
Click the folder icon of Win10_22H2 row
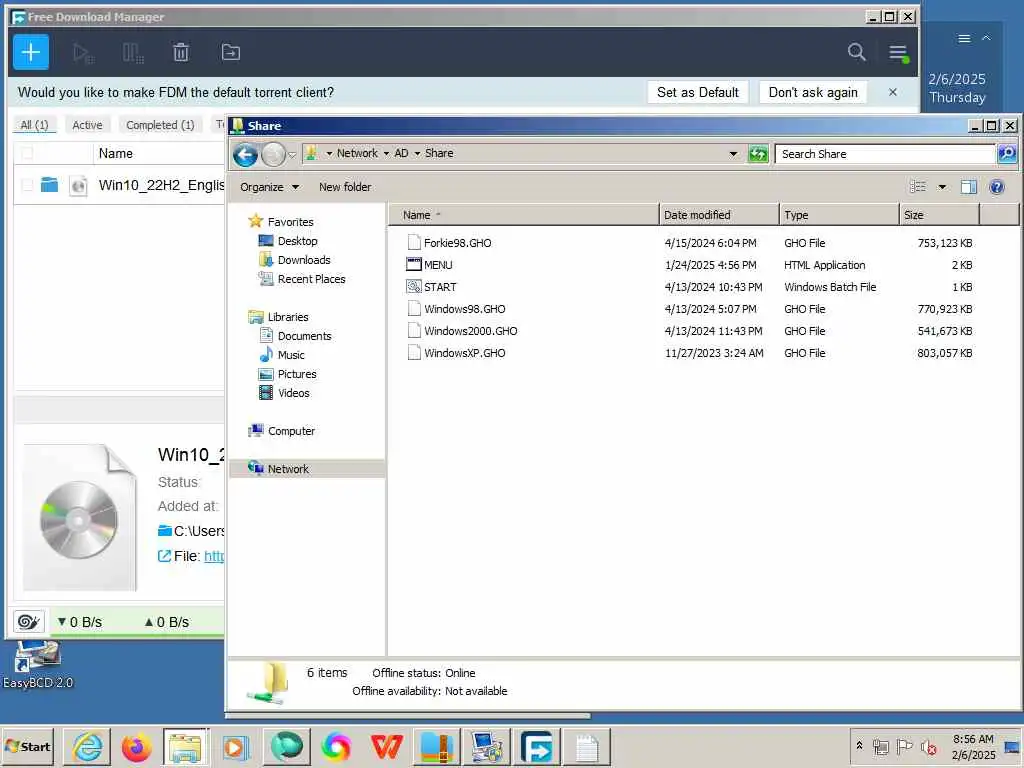coord(50,185)
